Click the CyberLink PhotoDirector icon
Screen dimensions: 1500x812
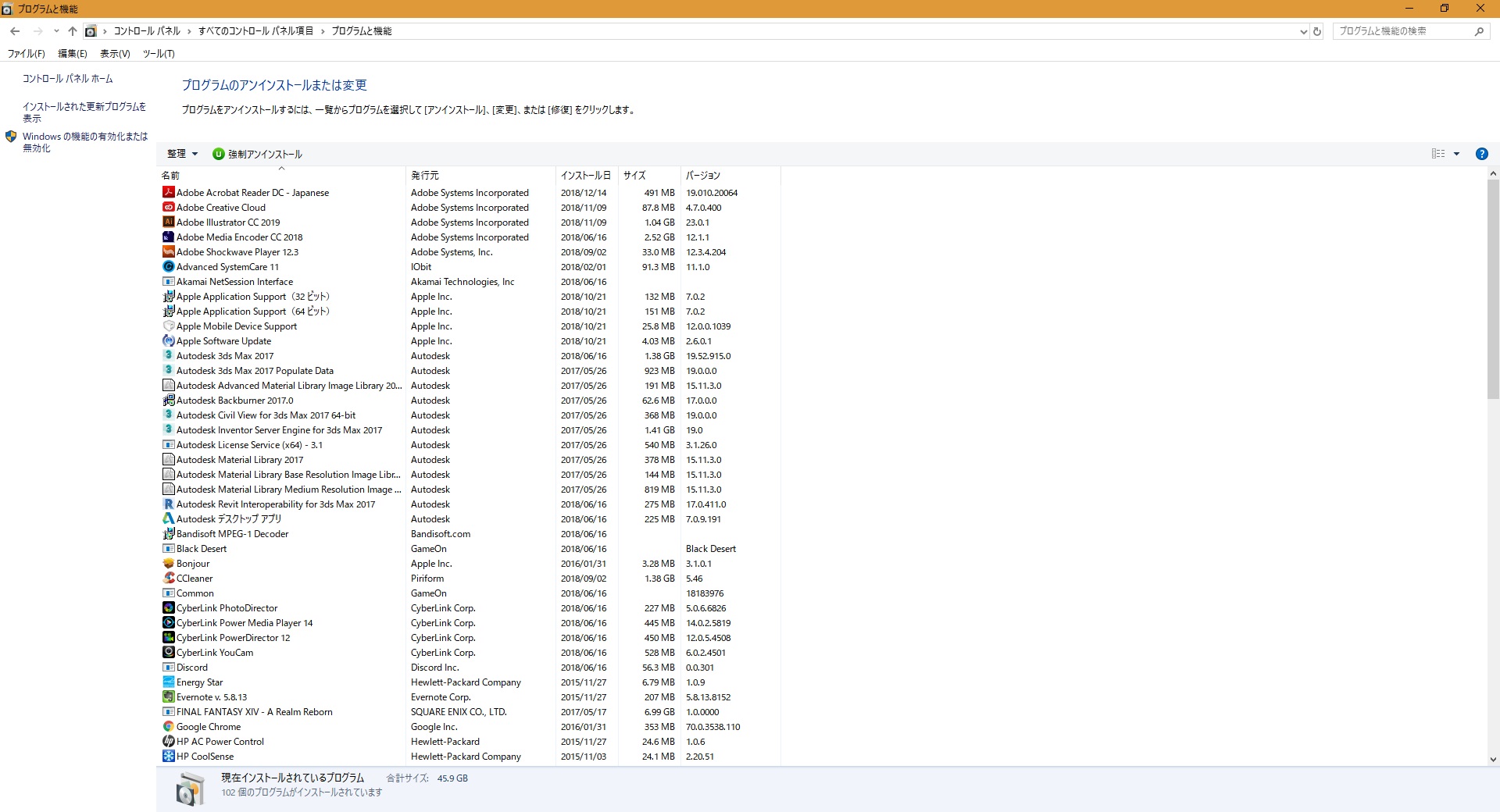point(168,607)
